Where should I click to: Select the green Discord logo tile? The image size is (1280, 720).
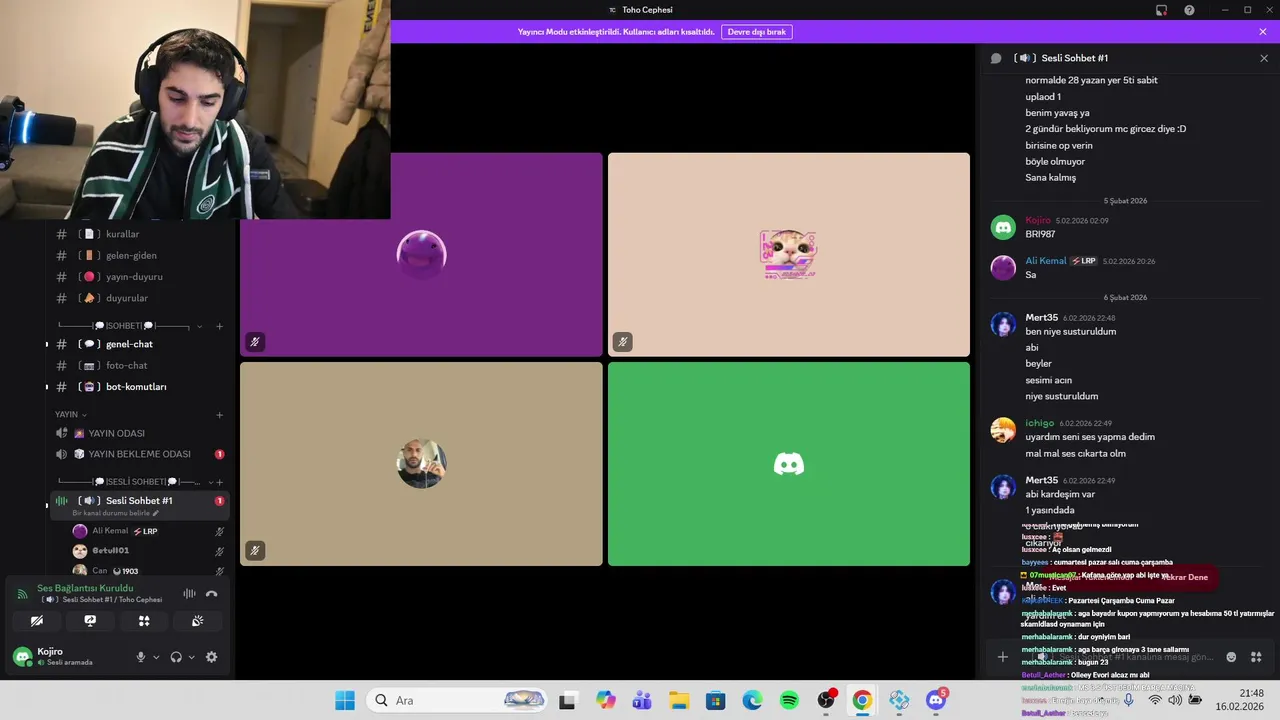[789, 464]
